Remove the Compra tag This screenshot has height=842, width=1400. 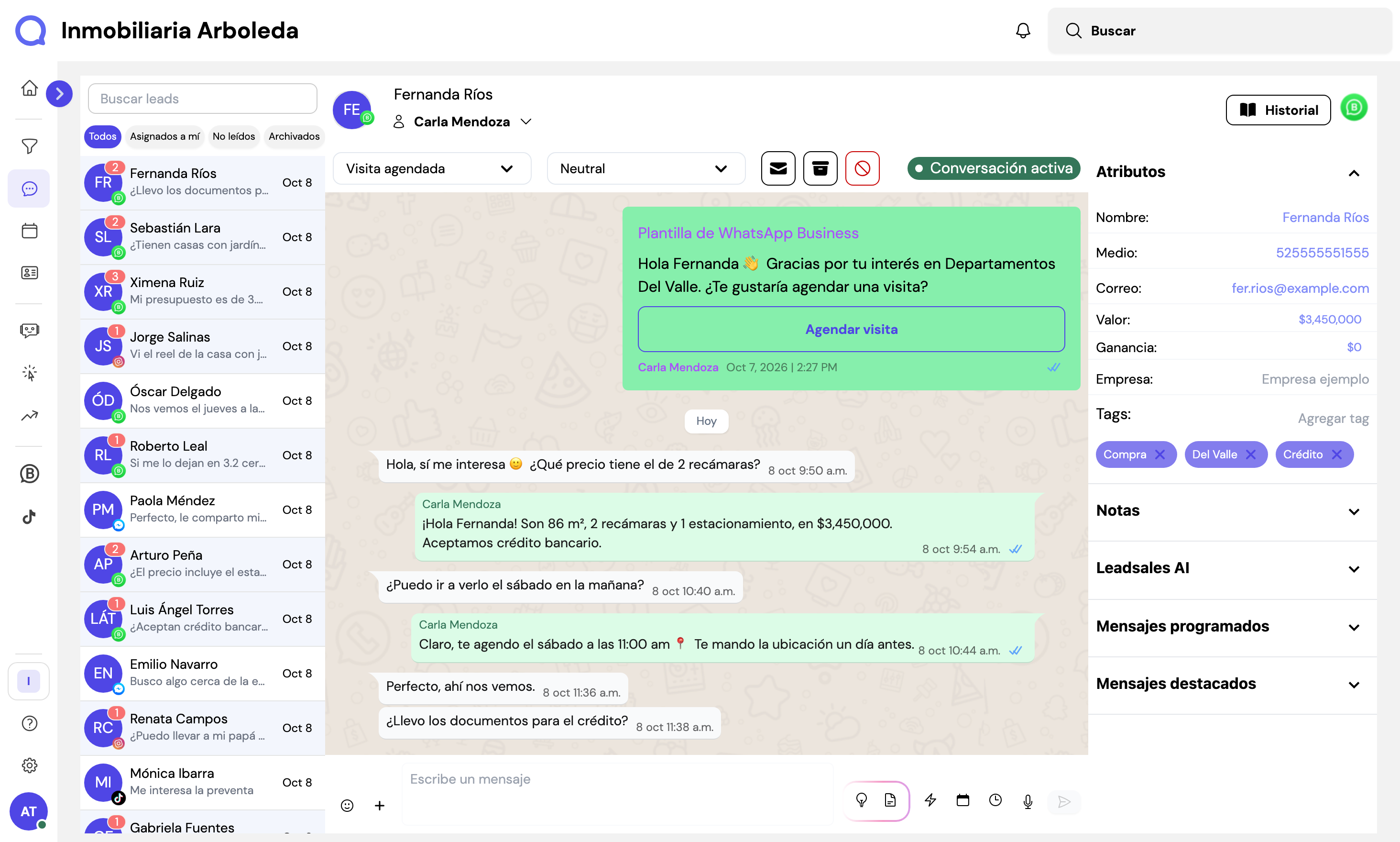pos(1159,454)
